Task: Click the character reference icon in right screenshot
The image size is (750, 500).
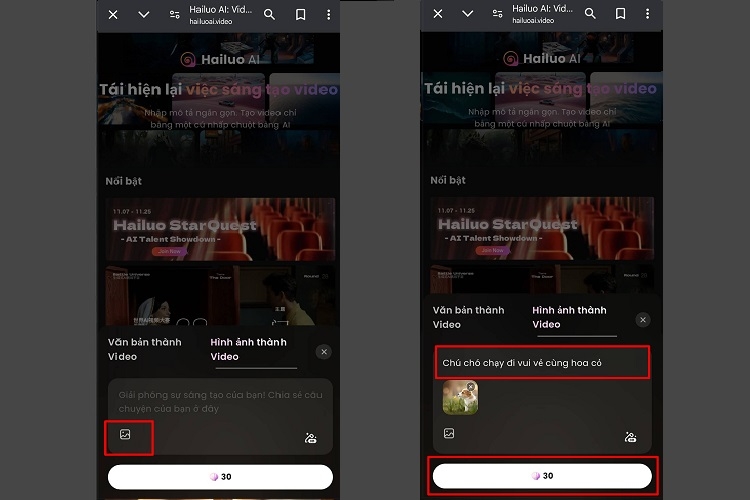Action: (630, 437)
